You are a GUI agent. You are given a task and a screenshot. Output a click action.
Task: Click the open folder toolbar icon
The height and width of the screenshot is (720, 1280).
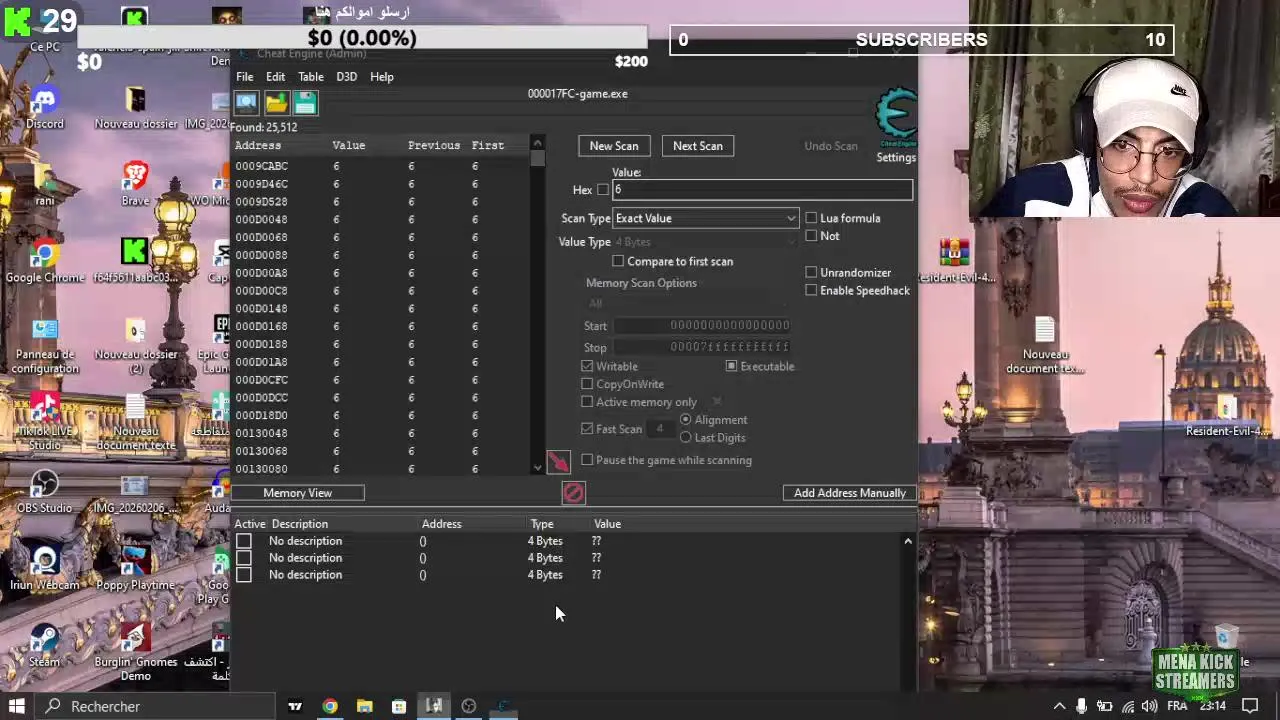point(276,103)
